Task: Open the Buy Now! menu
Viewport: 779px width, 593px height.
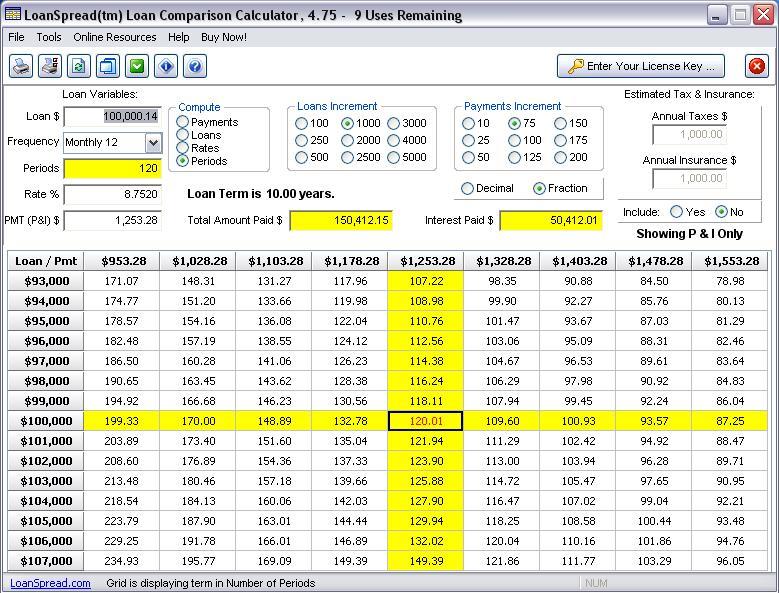Action: point(224,37)
